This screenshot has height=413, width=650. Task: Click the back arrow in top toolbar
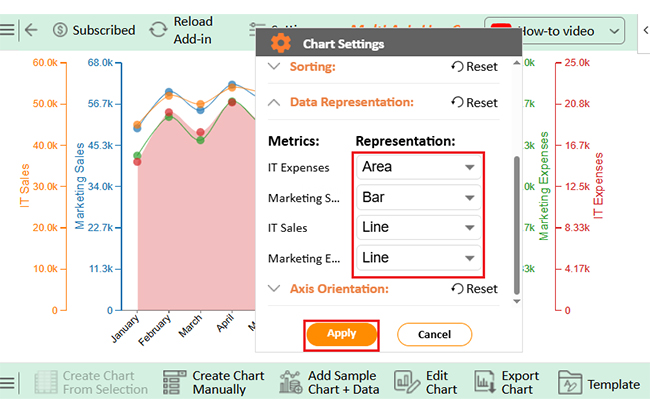point(31,30)
